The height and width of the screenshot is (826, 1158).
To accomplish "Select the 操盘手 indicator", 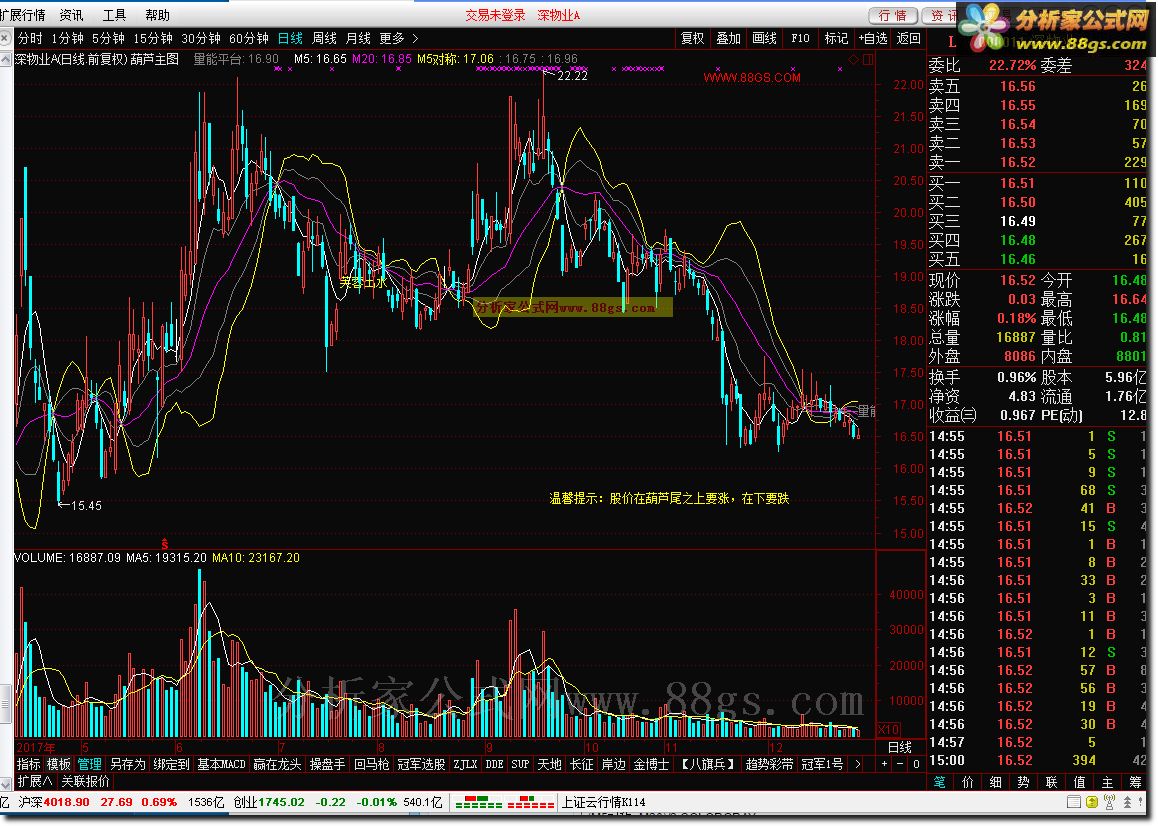I will point(327,764).
